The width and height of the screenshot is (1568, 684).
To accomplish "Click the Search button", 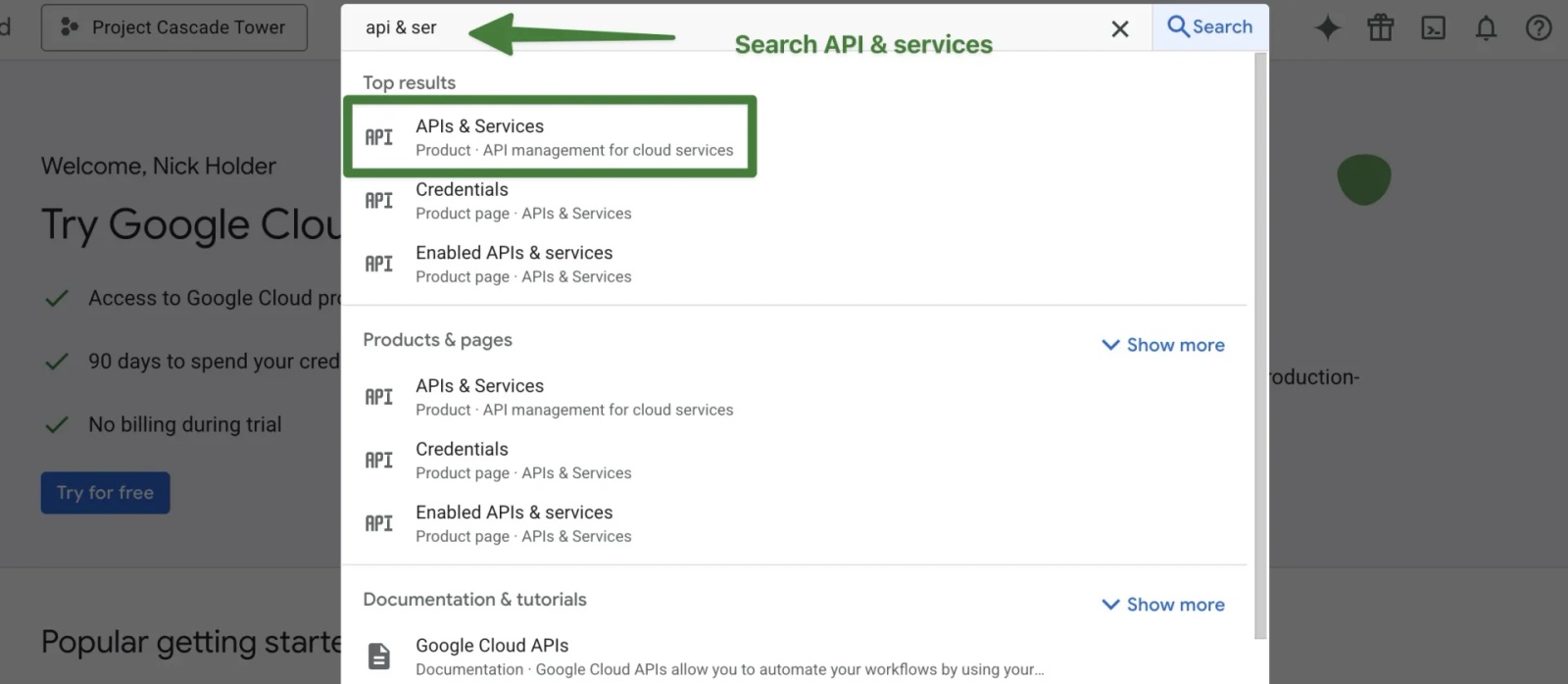I will [x=1210, y=27].
